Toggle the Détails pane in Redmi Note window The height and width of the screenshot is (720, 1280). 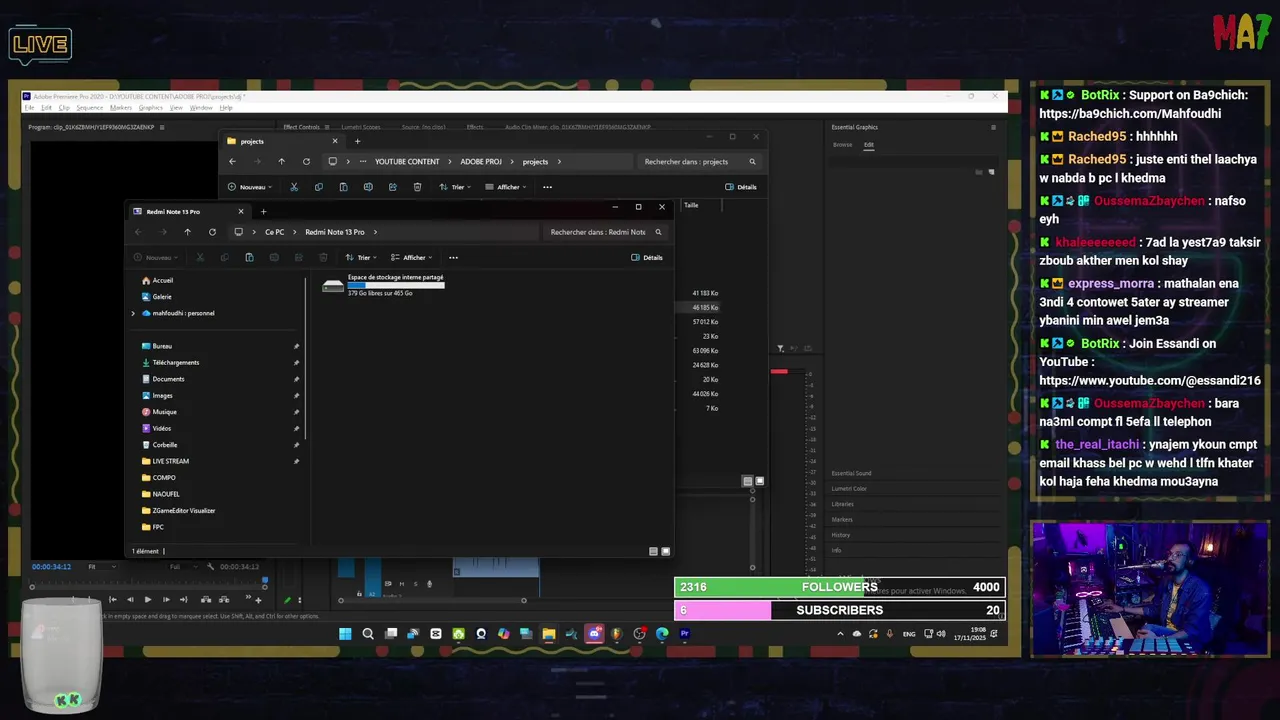coord(647,258)
